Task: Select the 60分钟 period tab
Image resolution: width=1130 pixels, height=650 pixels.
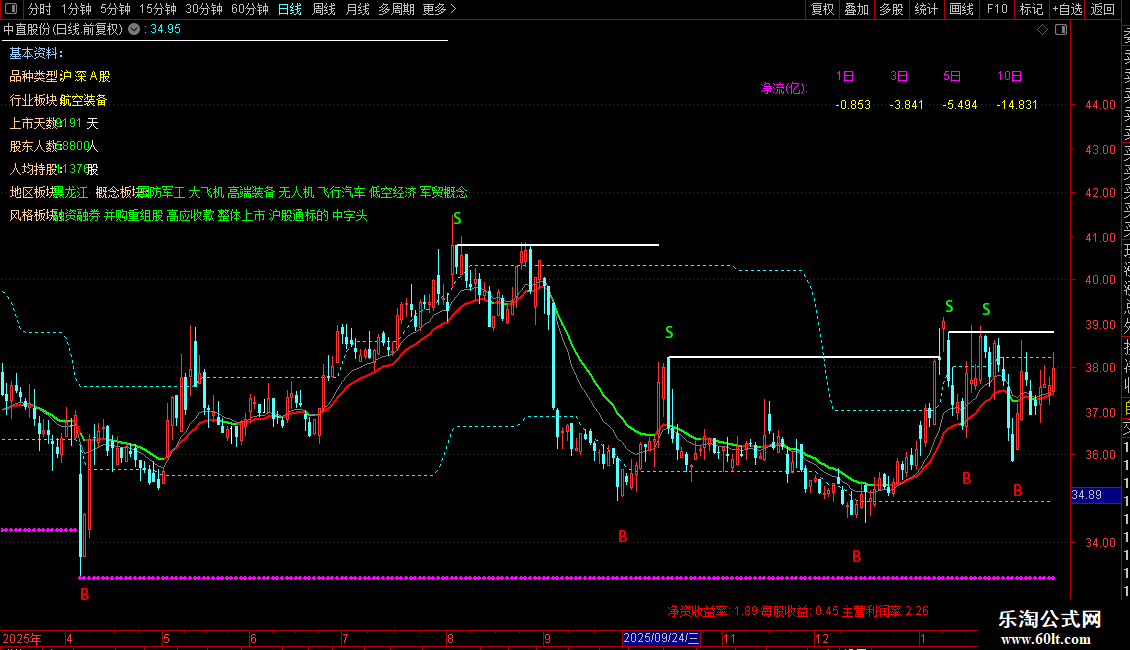Action: tap(249, 9)
